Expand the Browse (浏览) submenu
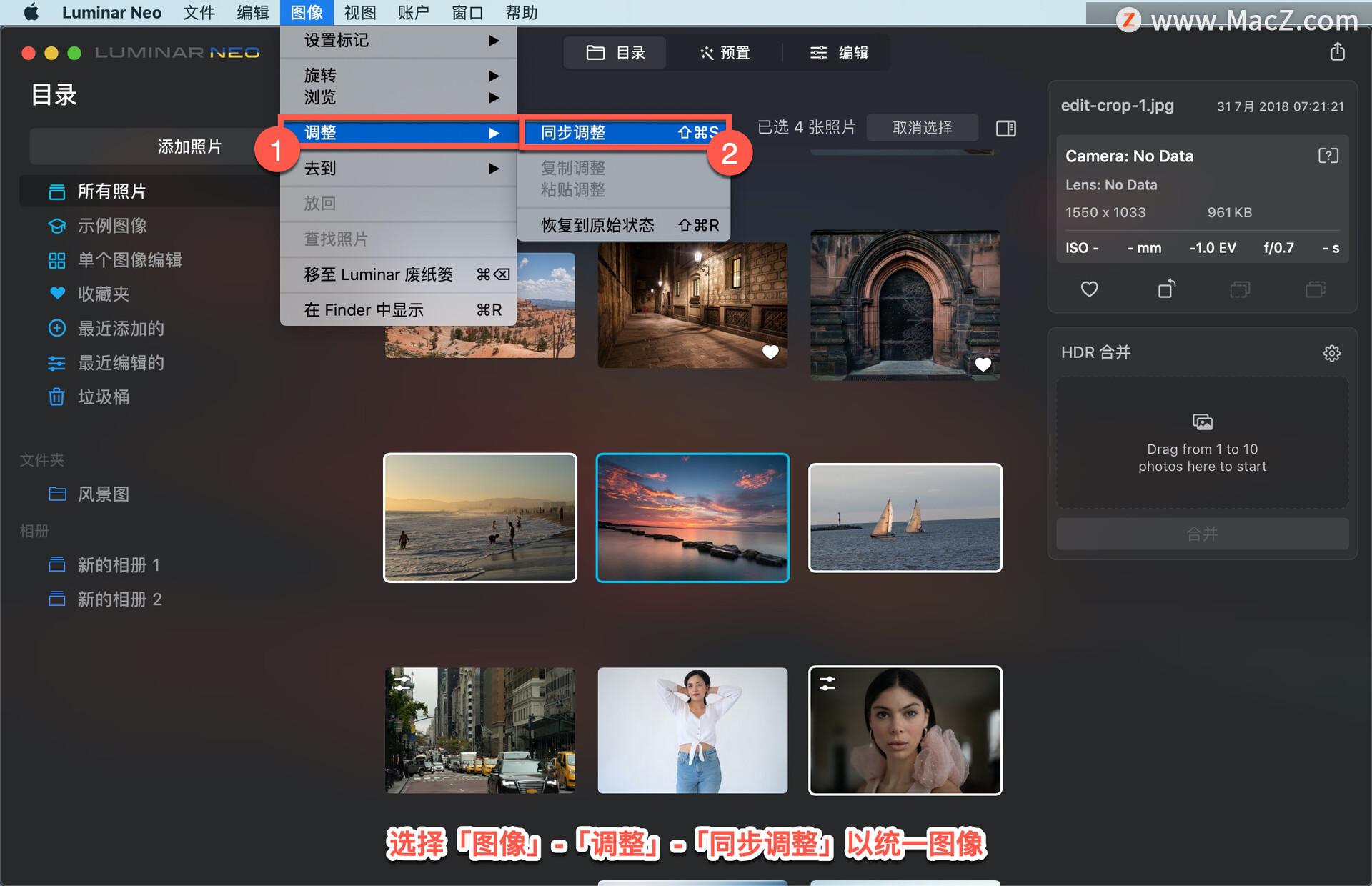The image size is (1372, 886). [399, 97]
